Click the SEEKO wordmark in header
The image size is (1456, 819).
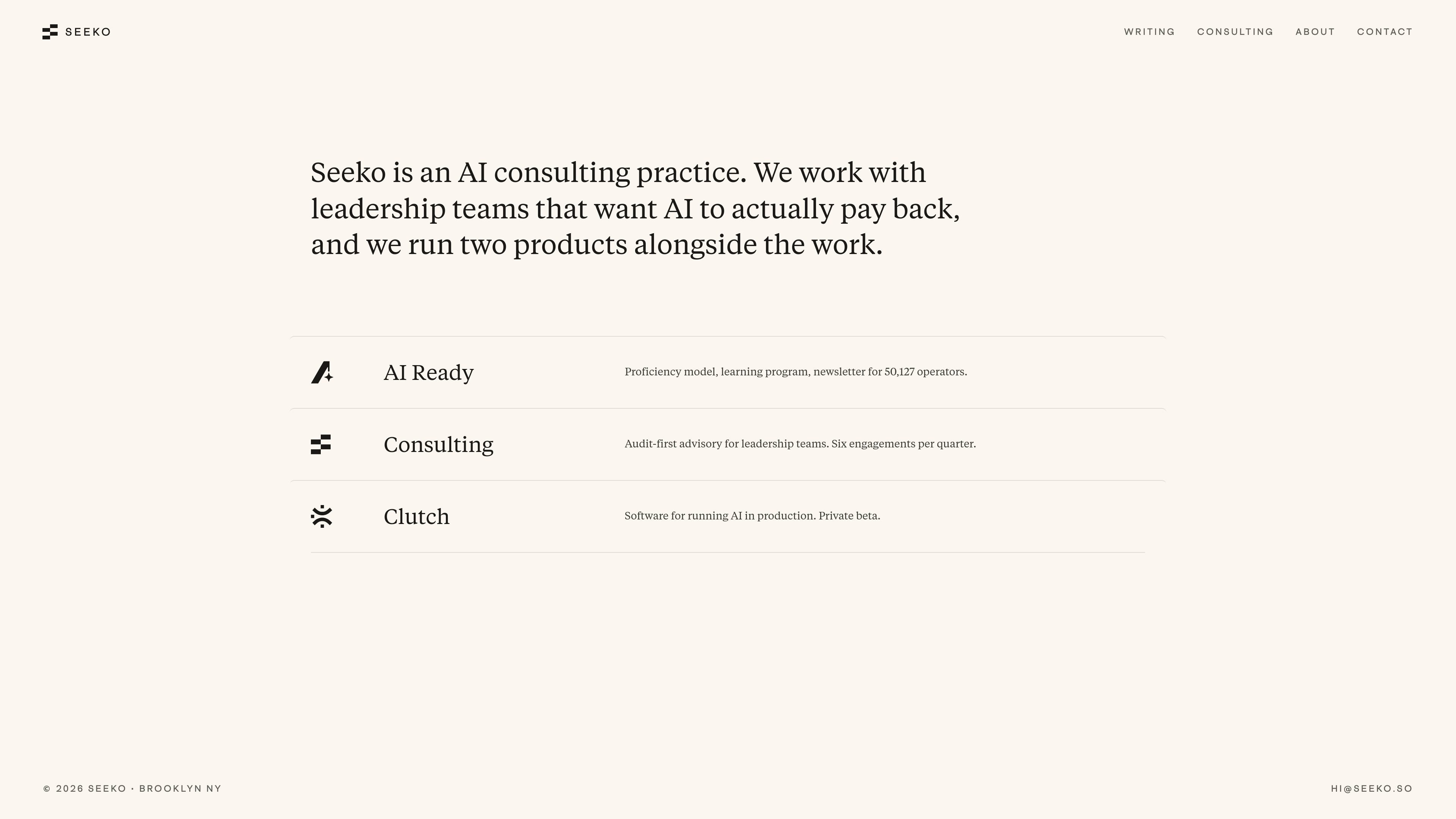[x=88, y=31]
